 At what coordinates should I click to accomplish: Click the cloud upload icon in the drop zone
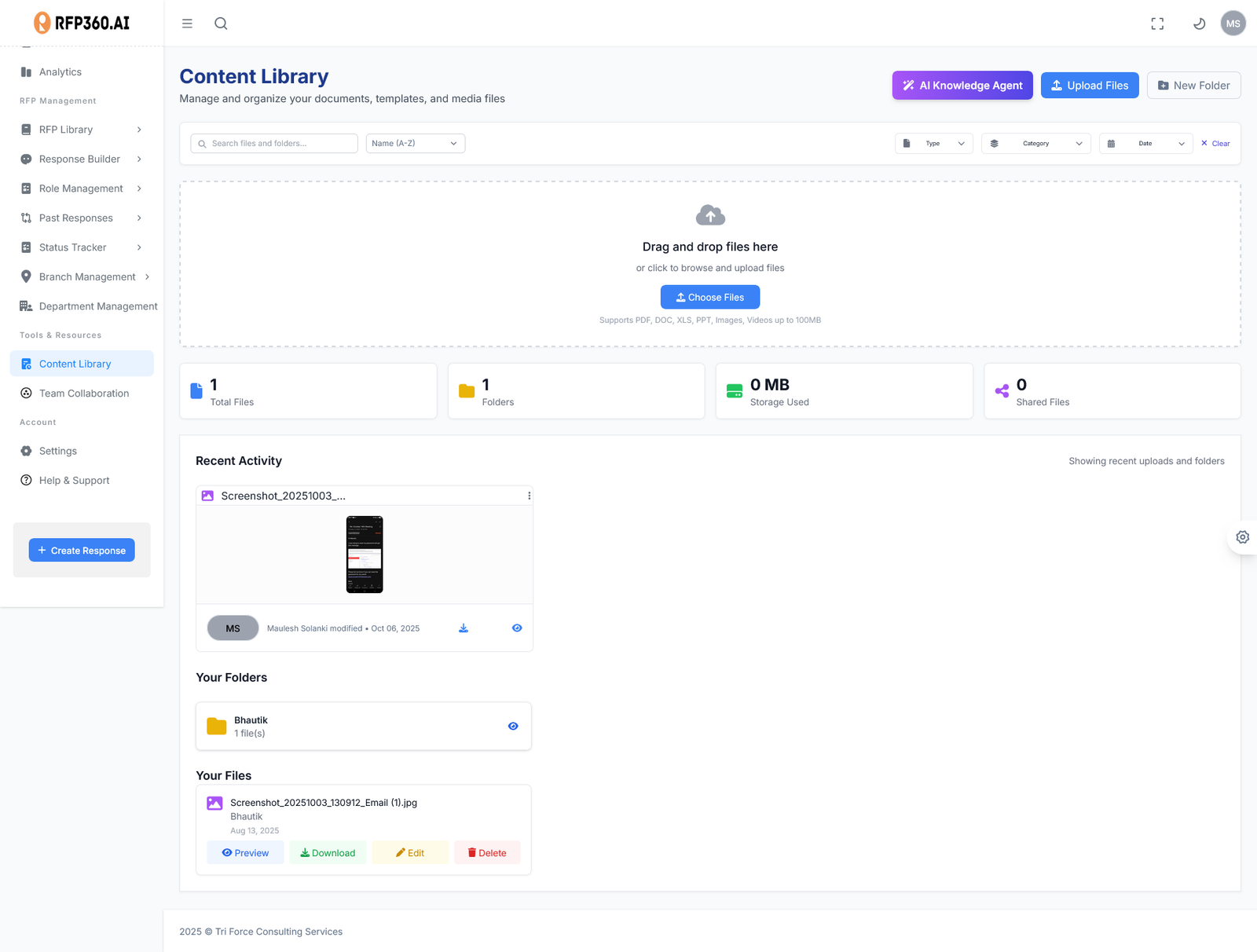(x=710, y=215)
